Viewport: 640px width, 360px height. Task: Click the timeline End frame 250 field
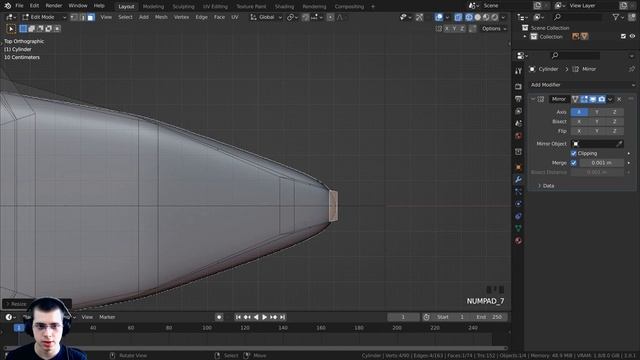[x=489, y=317]
